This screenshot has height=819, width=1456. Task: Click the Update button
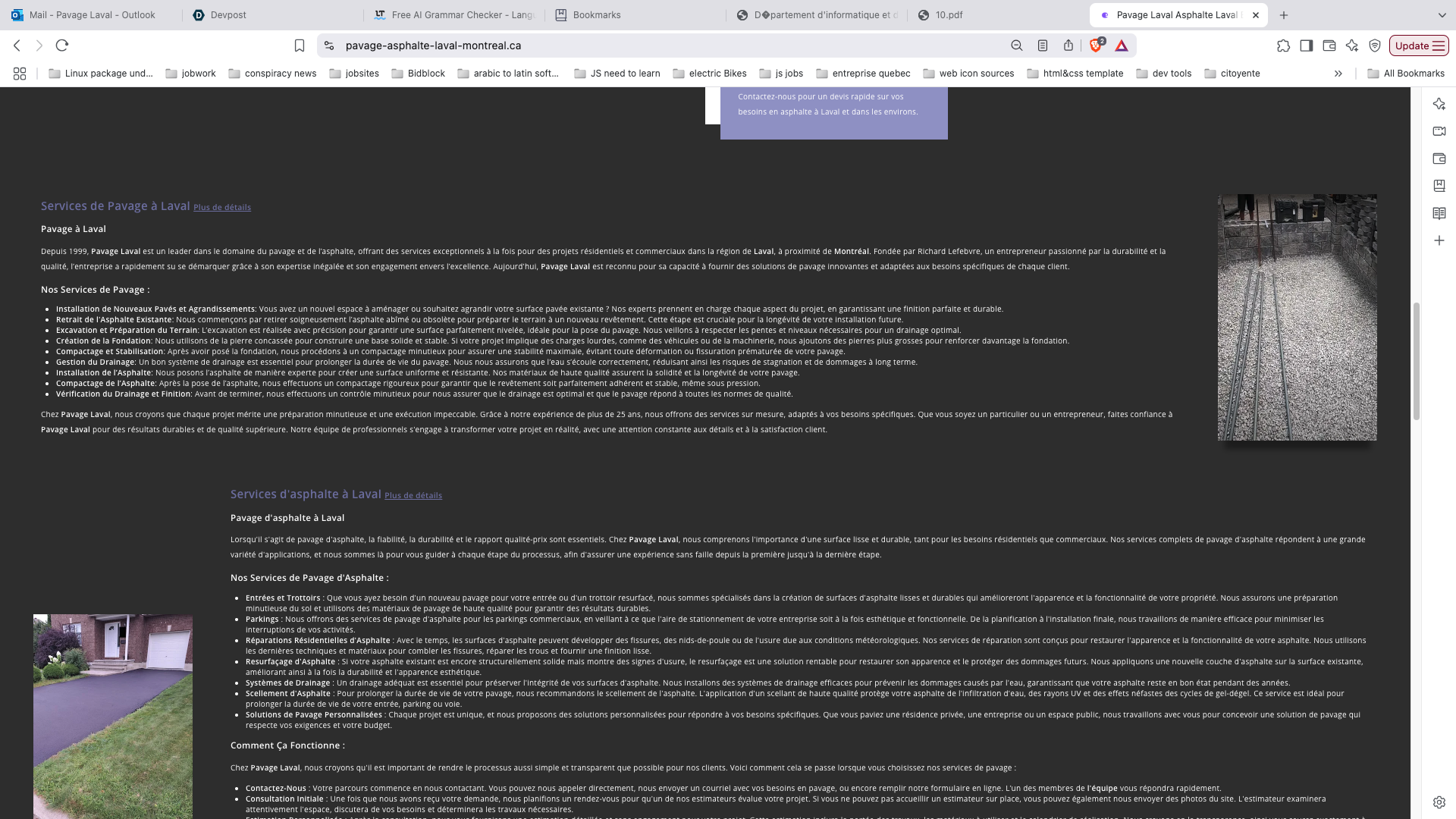pos(1418,45)
